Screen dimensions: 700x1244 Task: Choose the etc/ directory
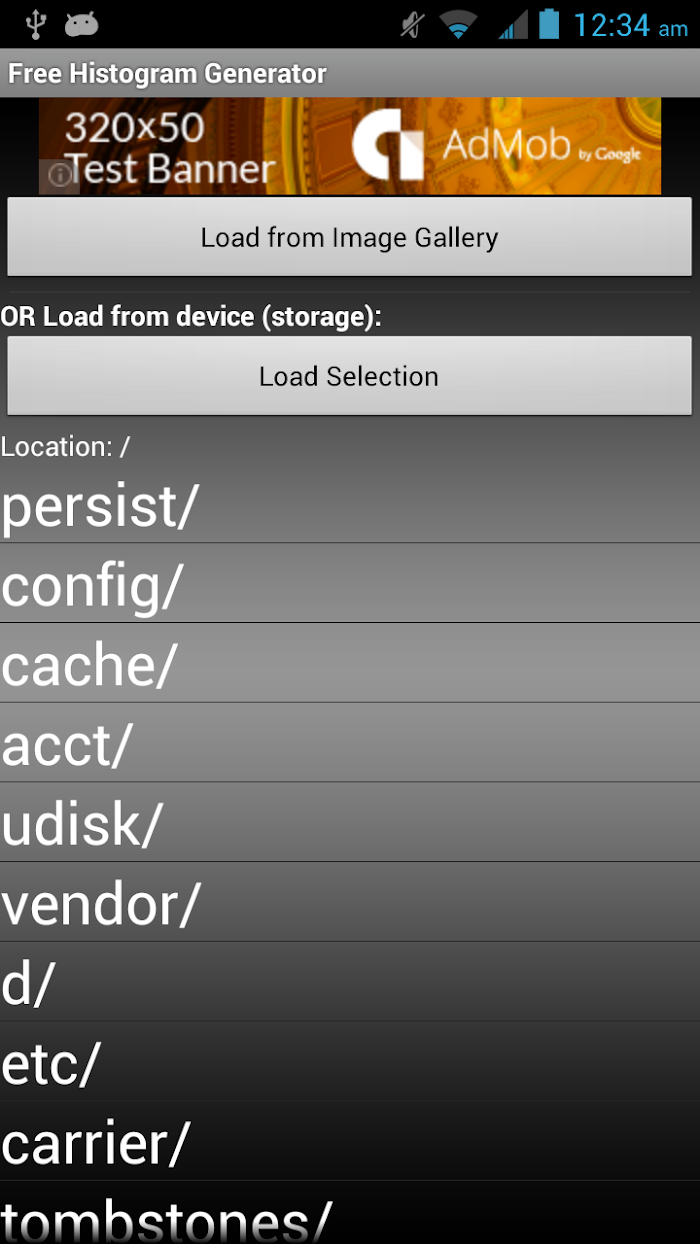[350, 1062]
